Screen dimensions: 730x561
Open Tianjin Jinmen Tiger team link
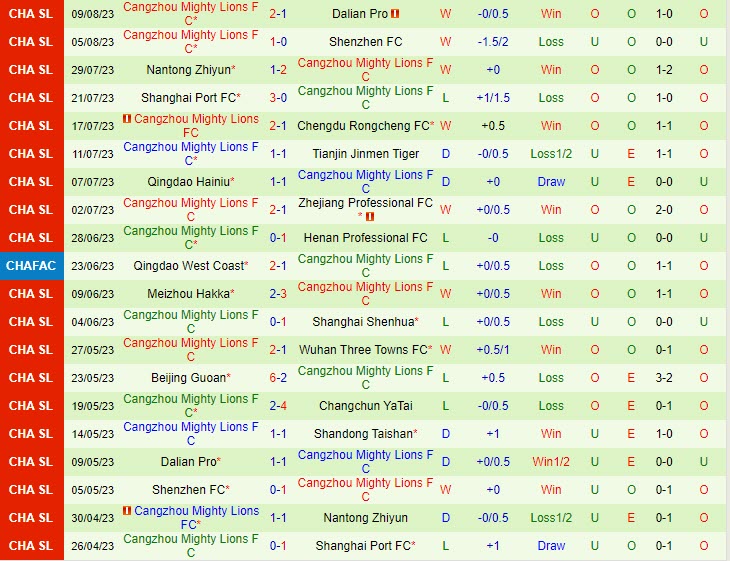[x=365, y=154]
